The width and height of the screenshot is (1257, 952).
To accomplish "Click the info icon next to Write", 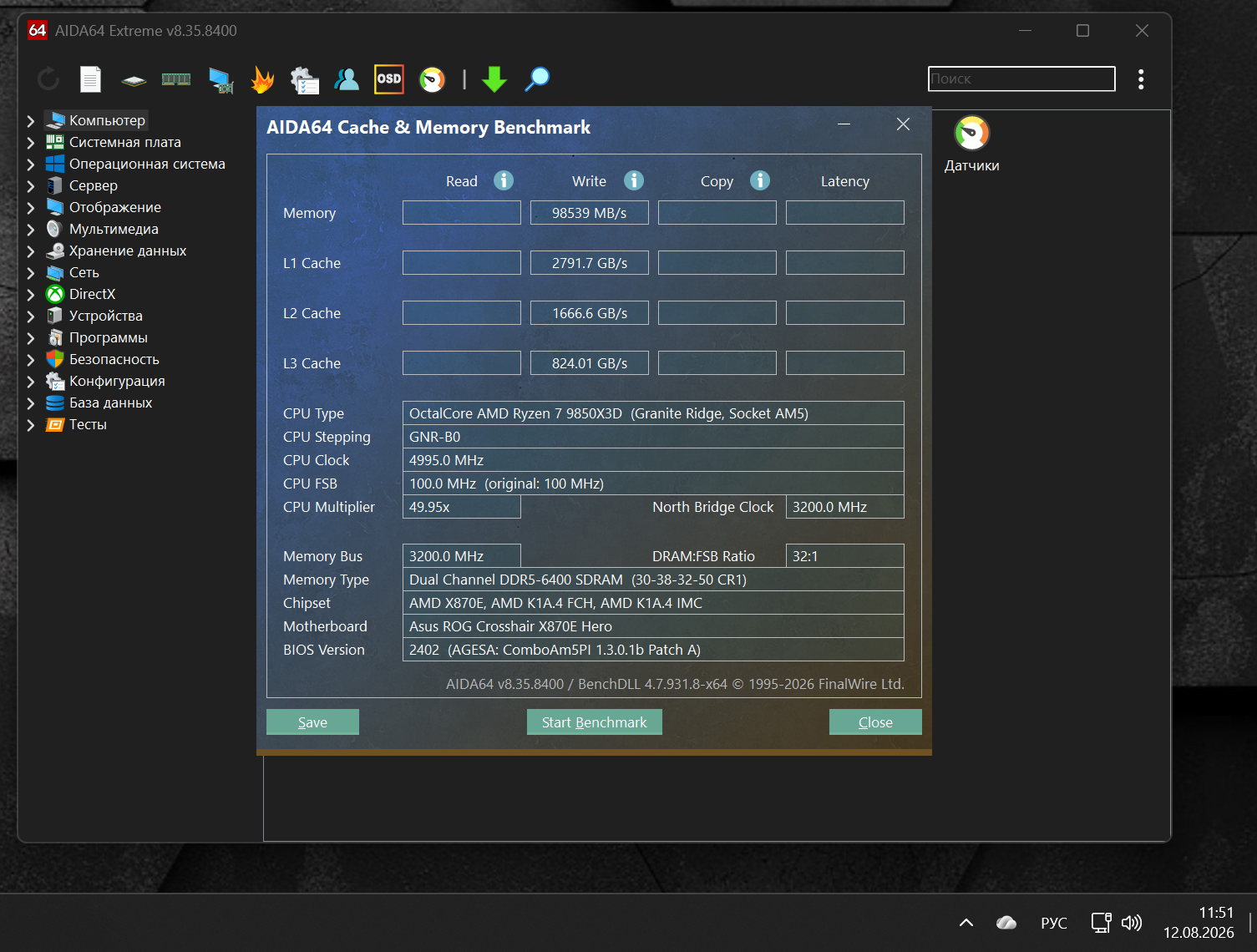I will pos(634,180).
